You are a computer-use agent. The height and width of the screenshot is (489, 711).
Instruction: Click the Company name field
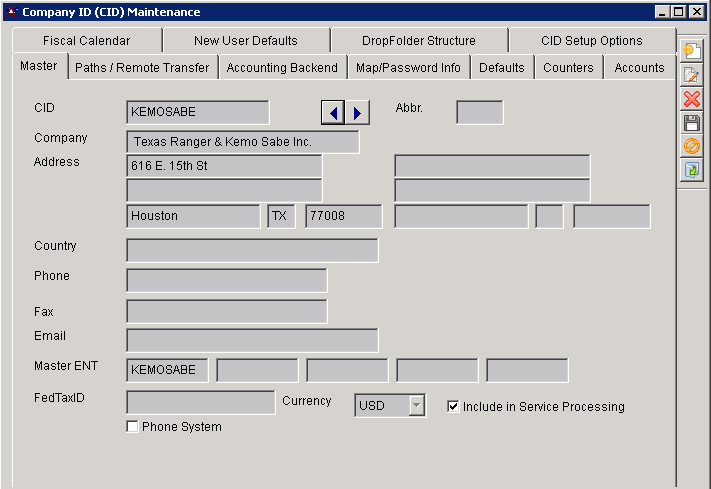(242, 142)
